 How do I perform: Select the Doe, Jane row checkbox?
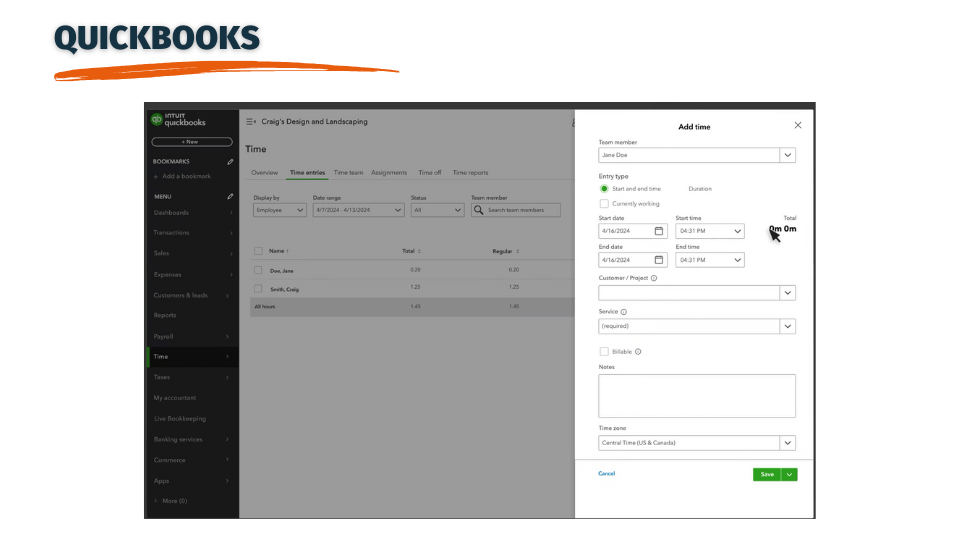tap(258, 270)
